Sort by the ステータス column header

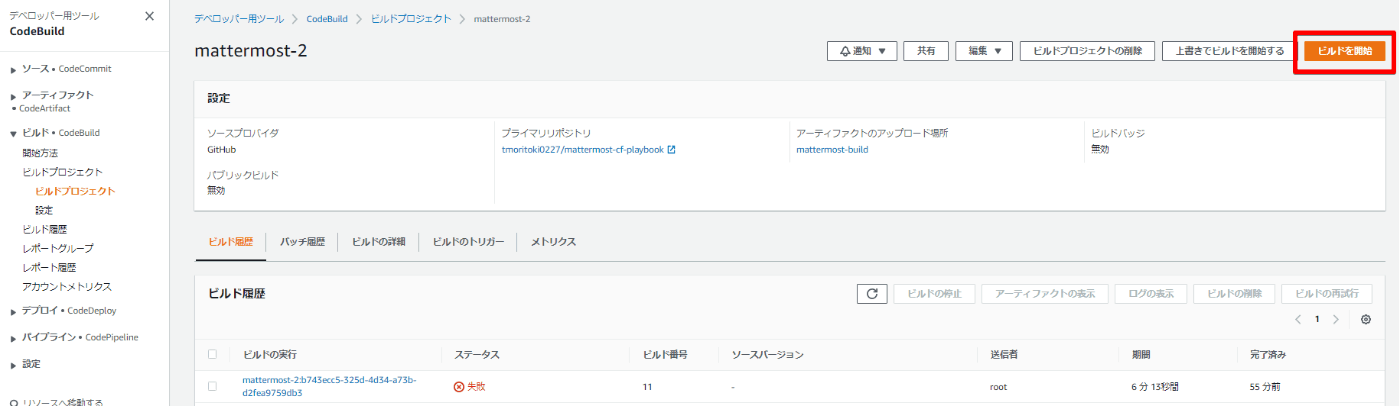477,354
